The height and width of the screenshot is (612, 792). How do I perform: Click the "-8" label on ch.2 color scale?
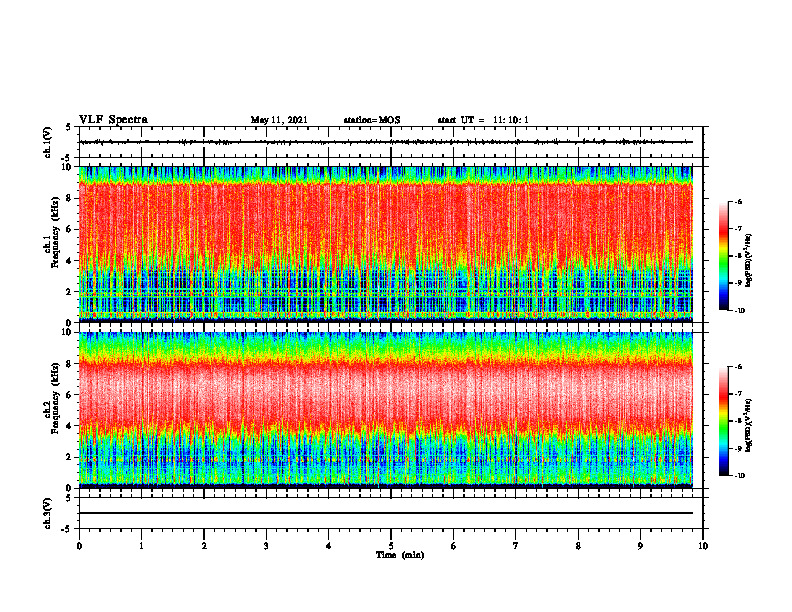point(738,421)
